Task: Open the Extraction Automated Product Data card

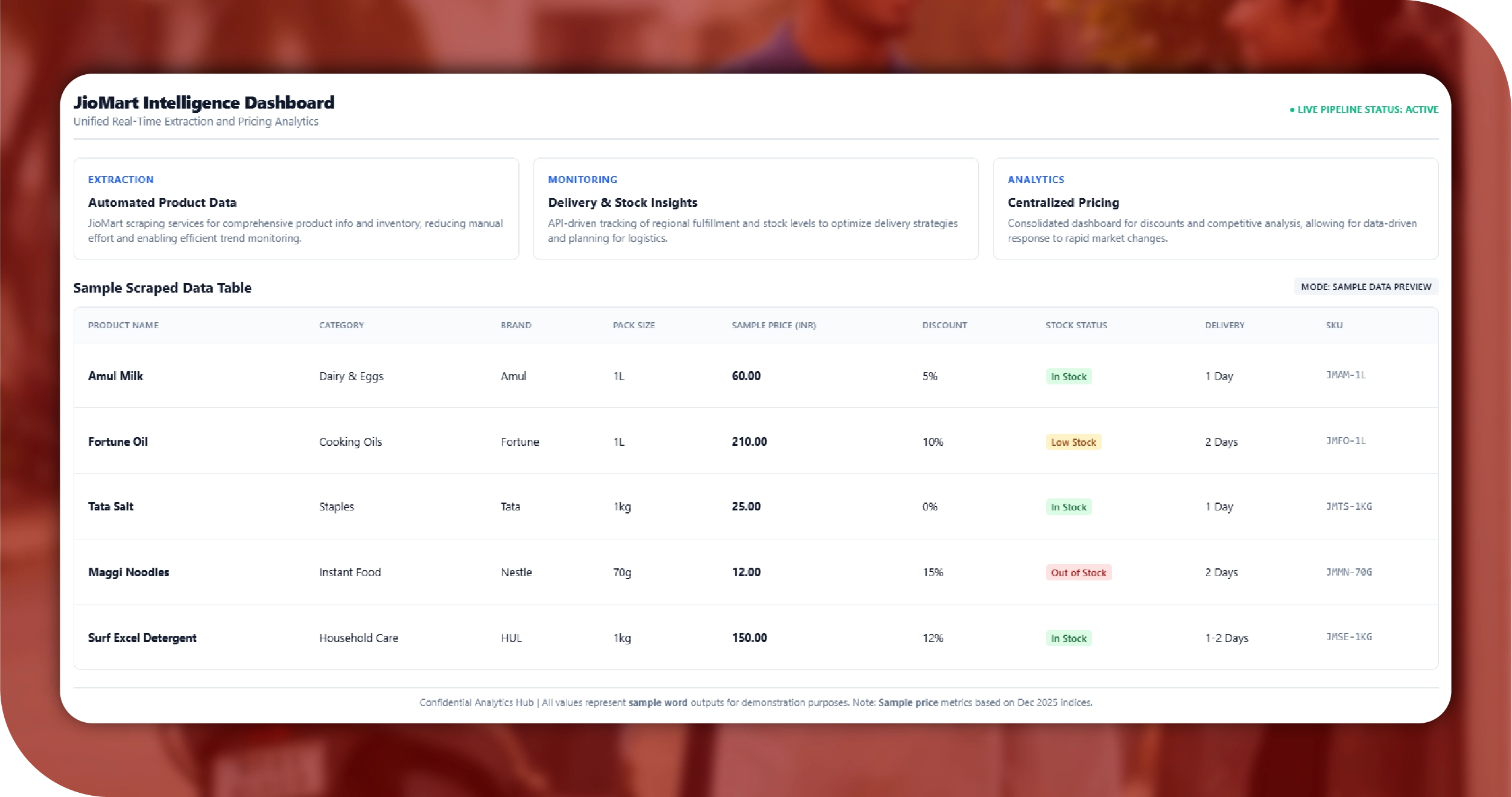Action: 296,209
